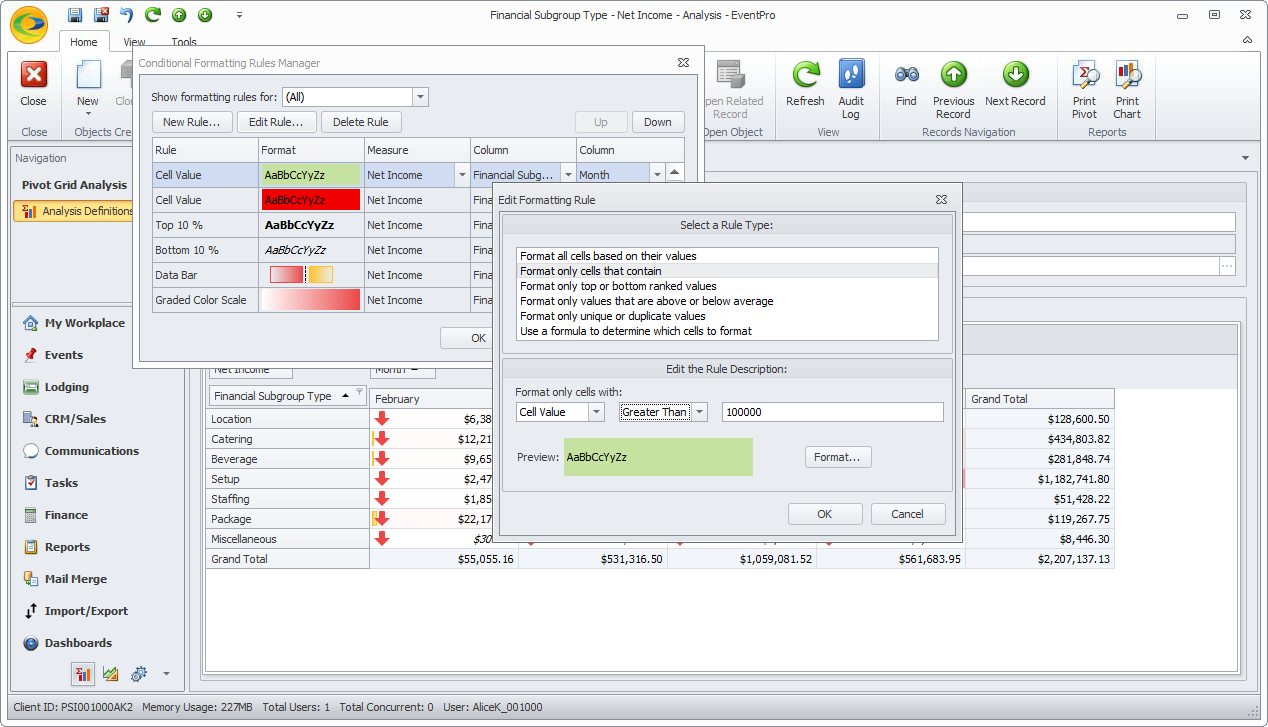
Task: Open the Net Income measure dropdown in first rule row
Action: [462, 175]
